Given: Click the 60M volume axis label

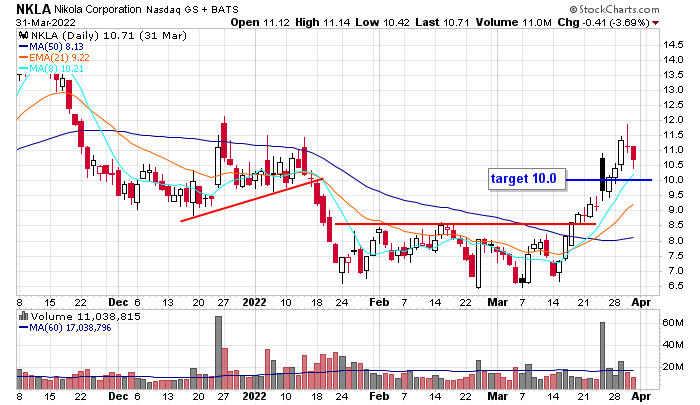Looking at the screenshot, I should (673, 323).
